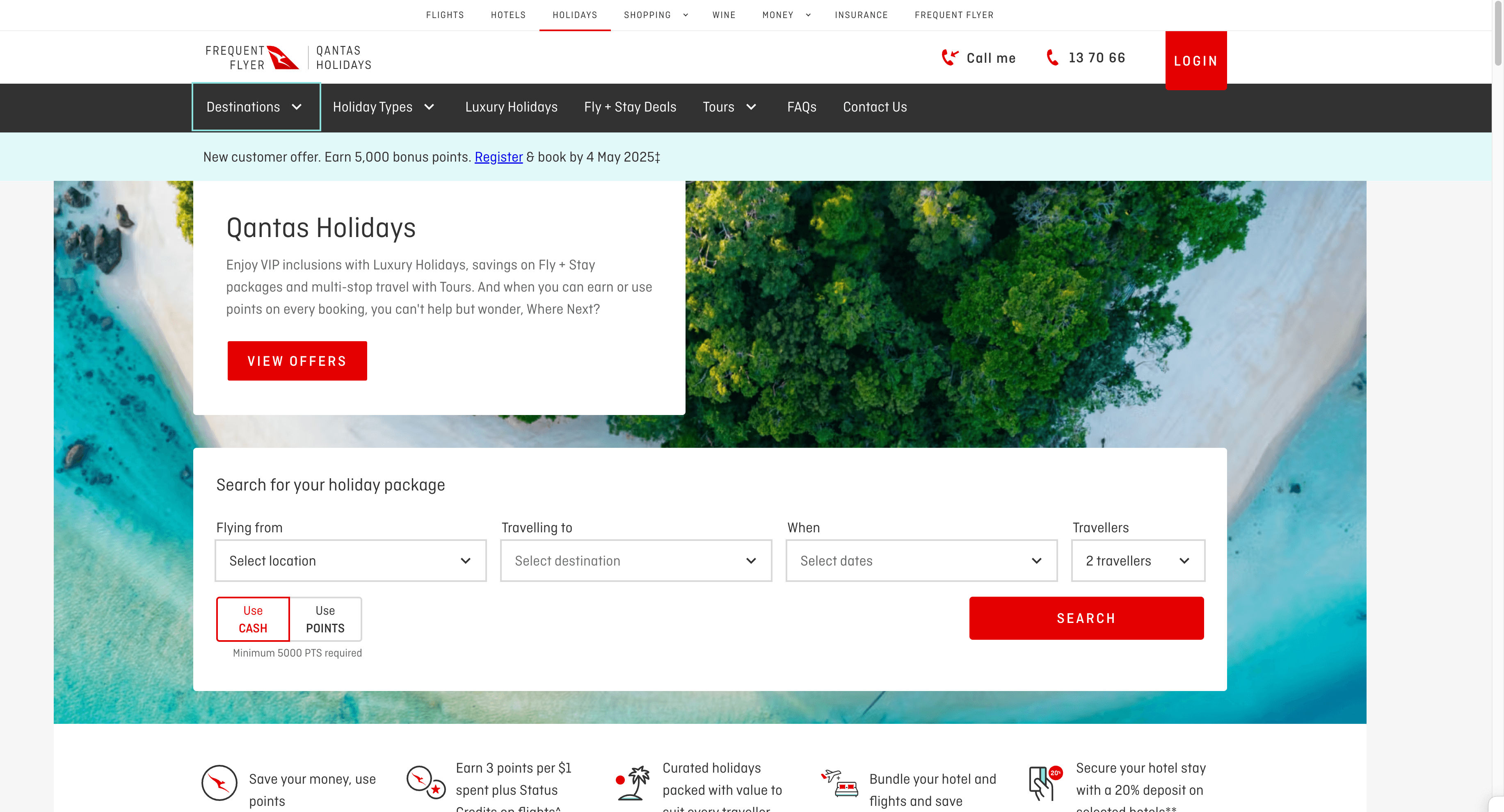Click the Save your money kangaroo icon
This screenshot has height=812, width=1504.
[219, 783]
